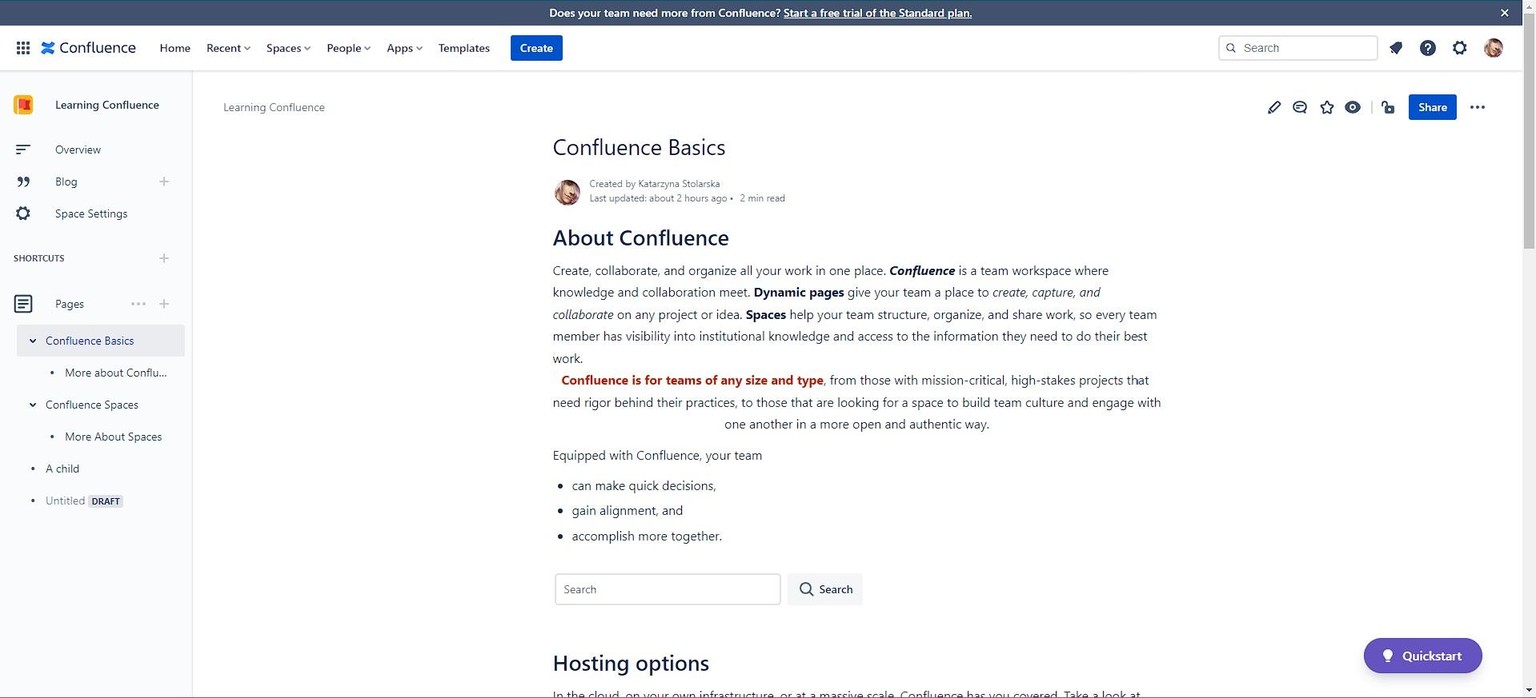Click the top bar Search field
This screenshot has width=1536, height=698.
pos(1298,48)
